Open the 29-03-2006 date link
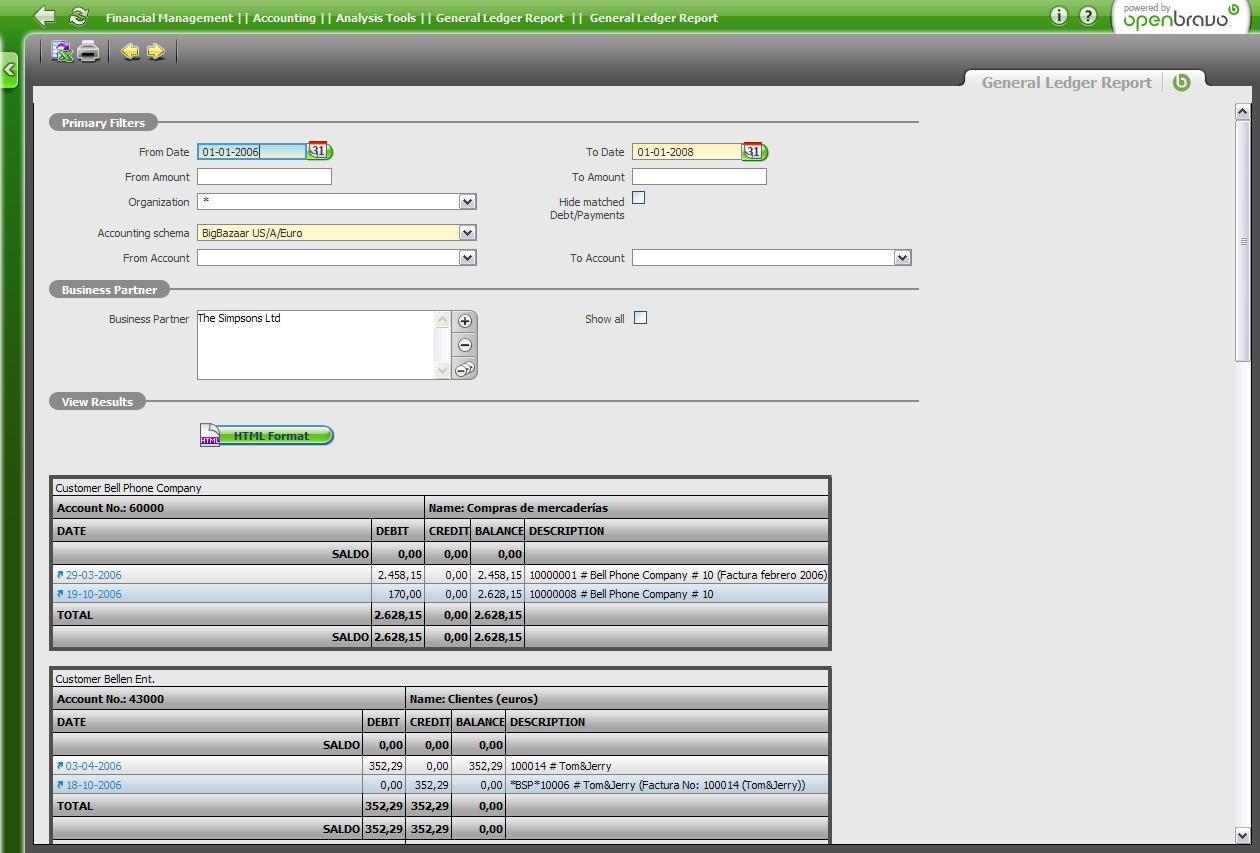Viewport: 1260px width, 853px height. coord(94,575)
